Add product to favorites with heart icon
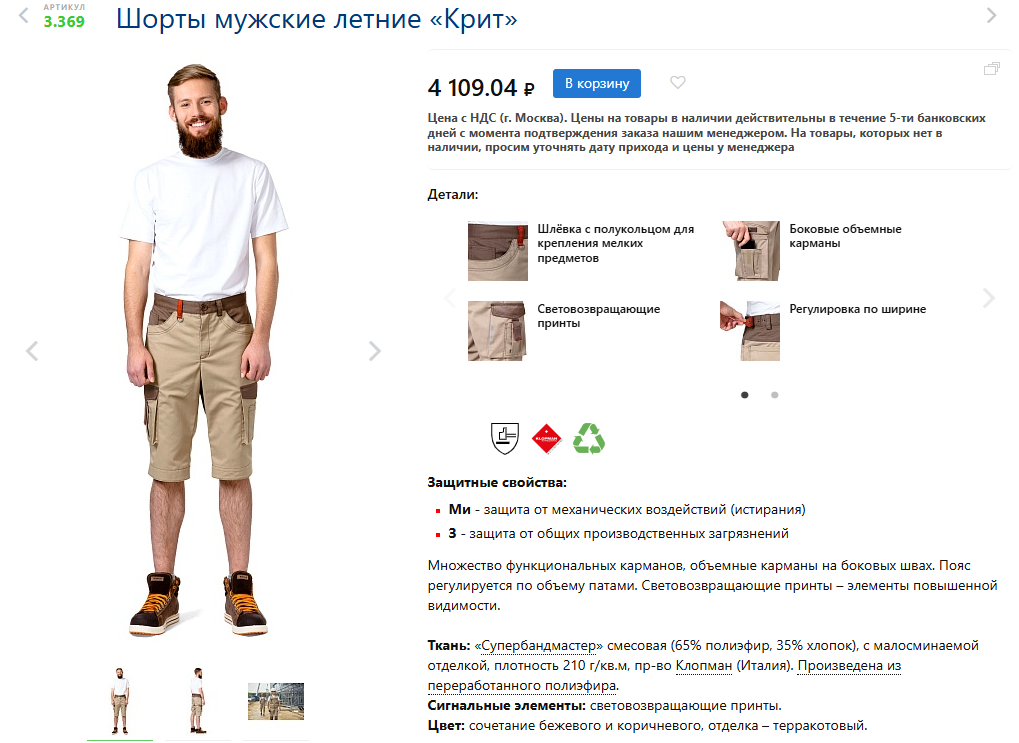 (677, 83)
